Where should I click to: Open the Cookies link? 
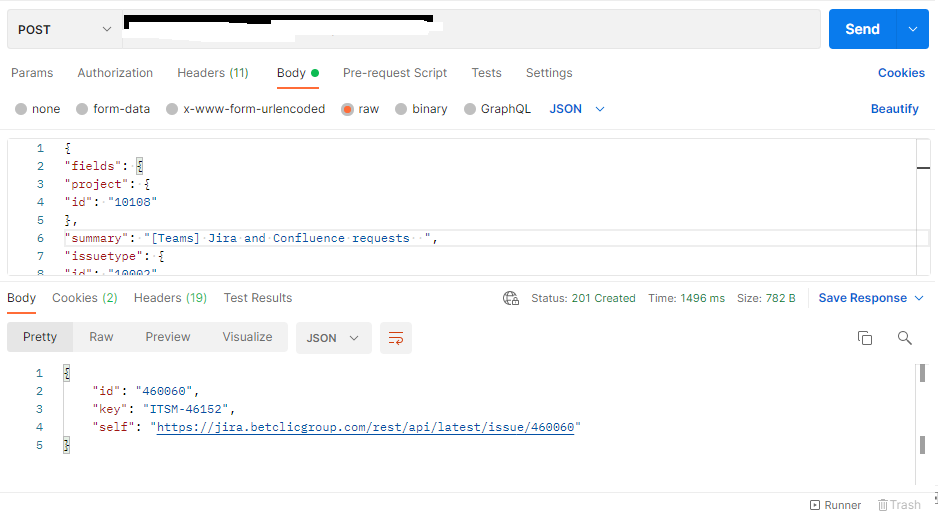(901, 73)
